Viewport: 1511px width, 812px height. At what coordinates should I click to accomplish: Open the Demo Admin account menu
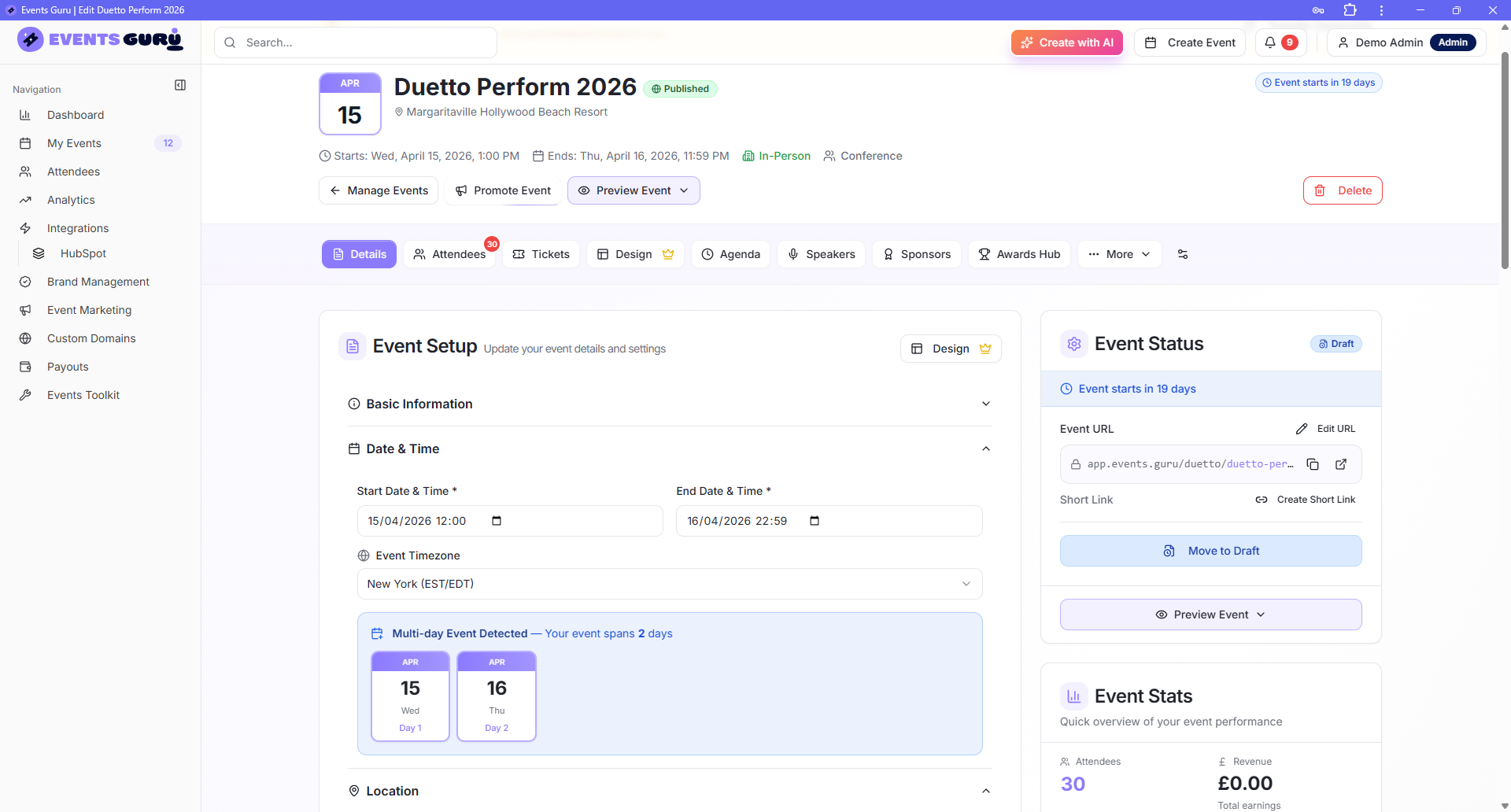coord(1407,42)
